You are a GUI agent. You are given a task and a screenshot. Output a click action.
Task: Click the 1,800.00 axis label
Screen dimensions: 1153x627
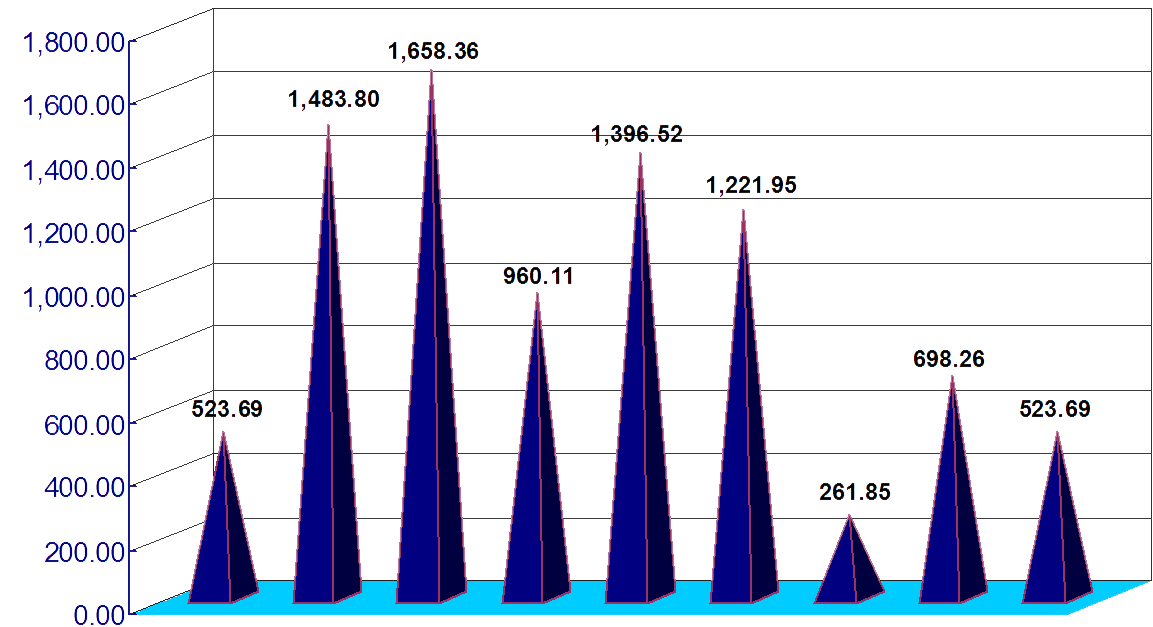click(x=74, y=42)
